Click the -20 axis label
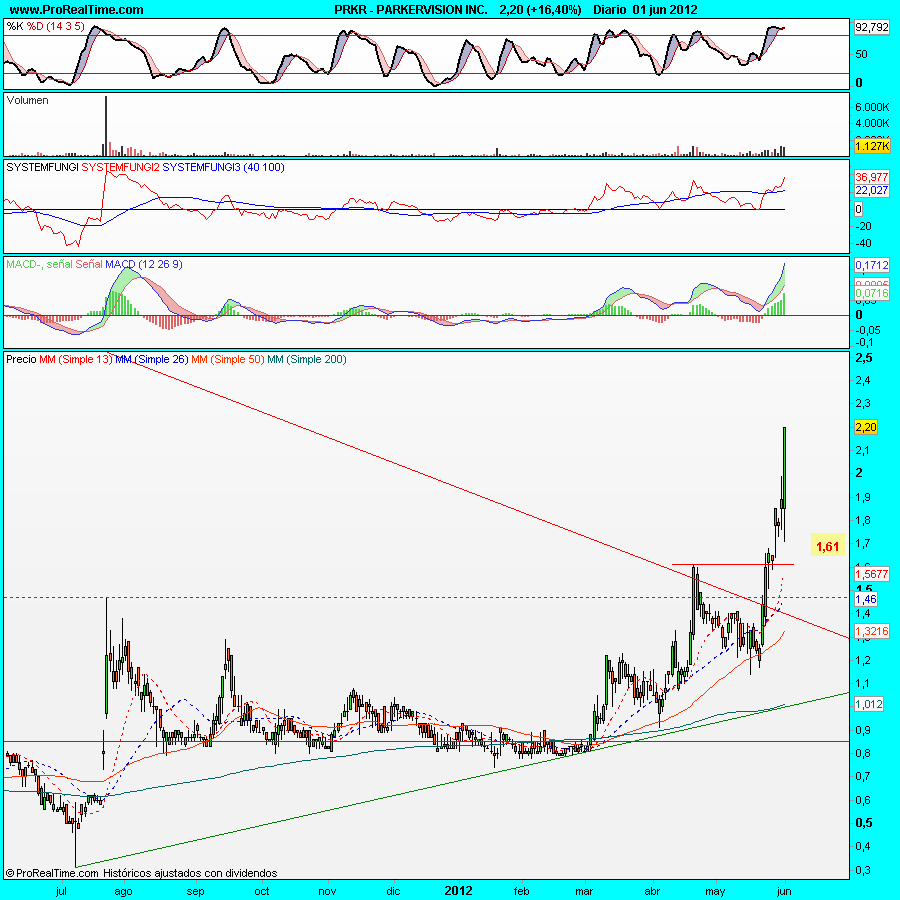 point(863,226)
